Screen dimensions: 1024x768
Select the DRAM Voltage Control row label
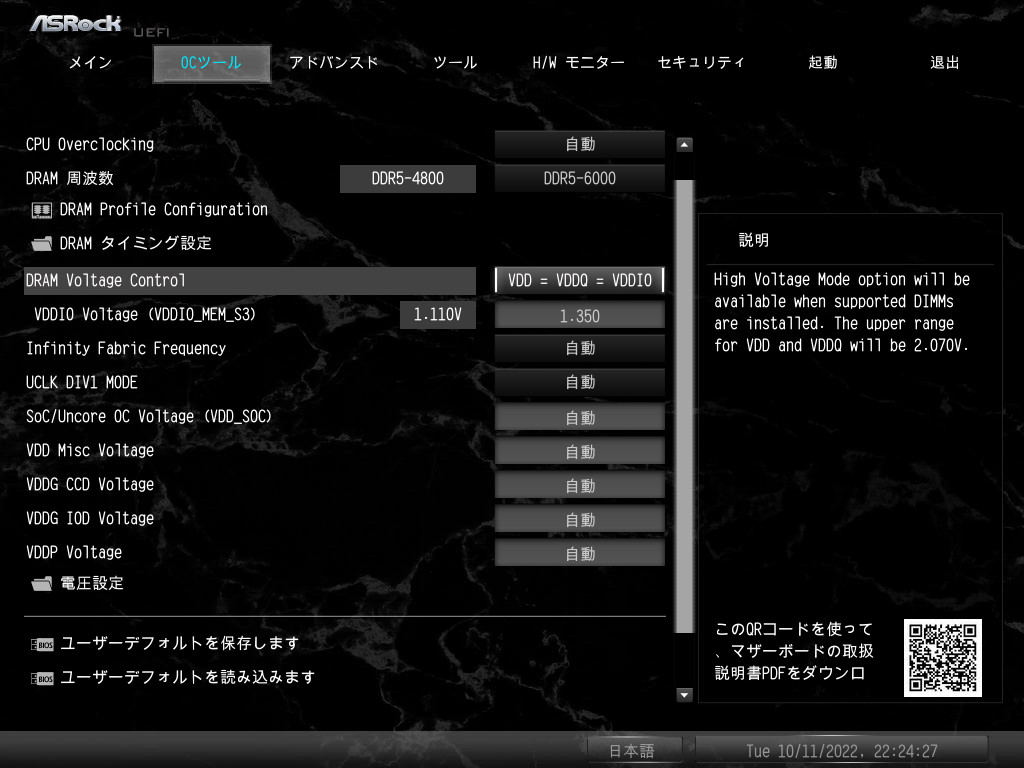249,281
